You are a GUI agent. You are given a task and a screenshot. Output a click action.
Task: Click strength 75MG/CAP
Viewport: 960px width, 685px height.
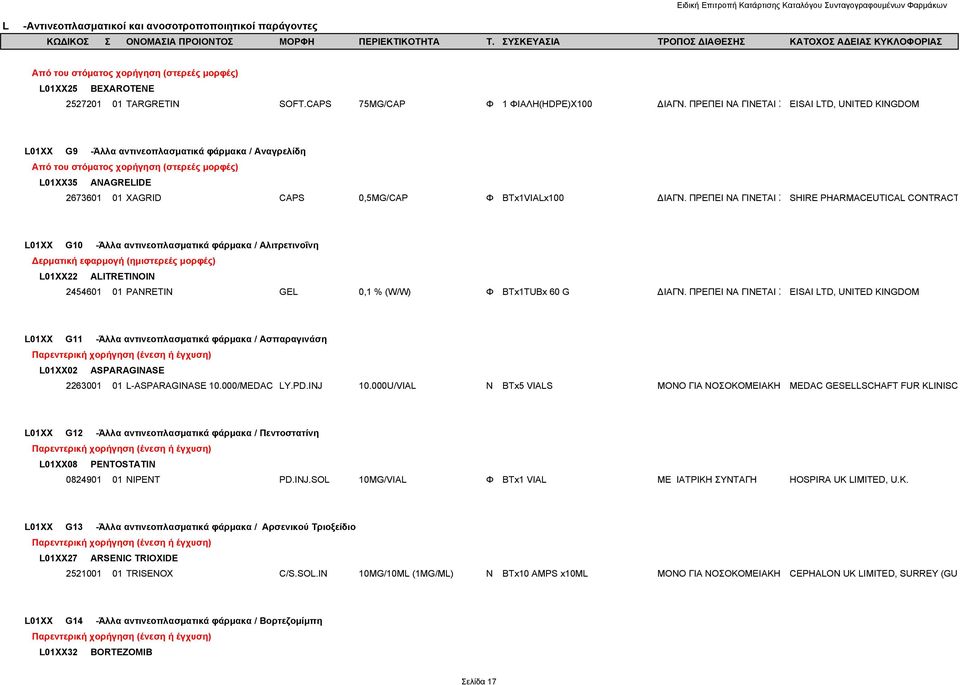[382, 104]
